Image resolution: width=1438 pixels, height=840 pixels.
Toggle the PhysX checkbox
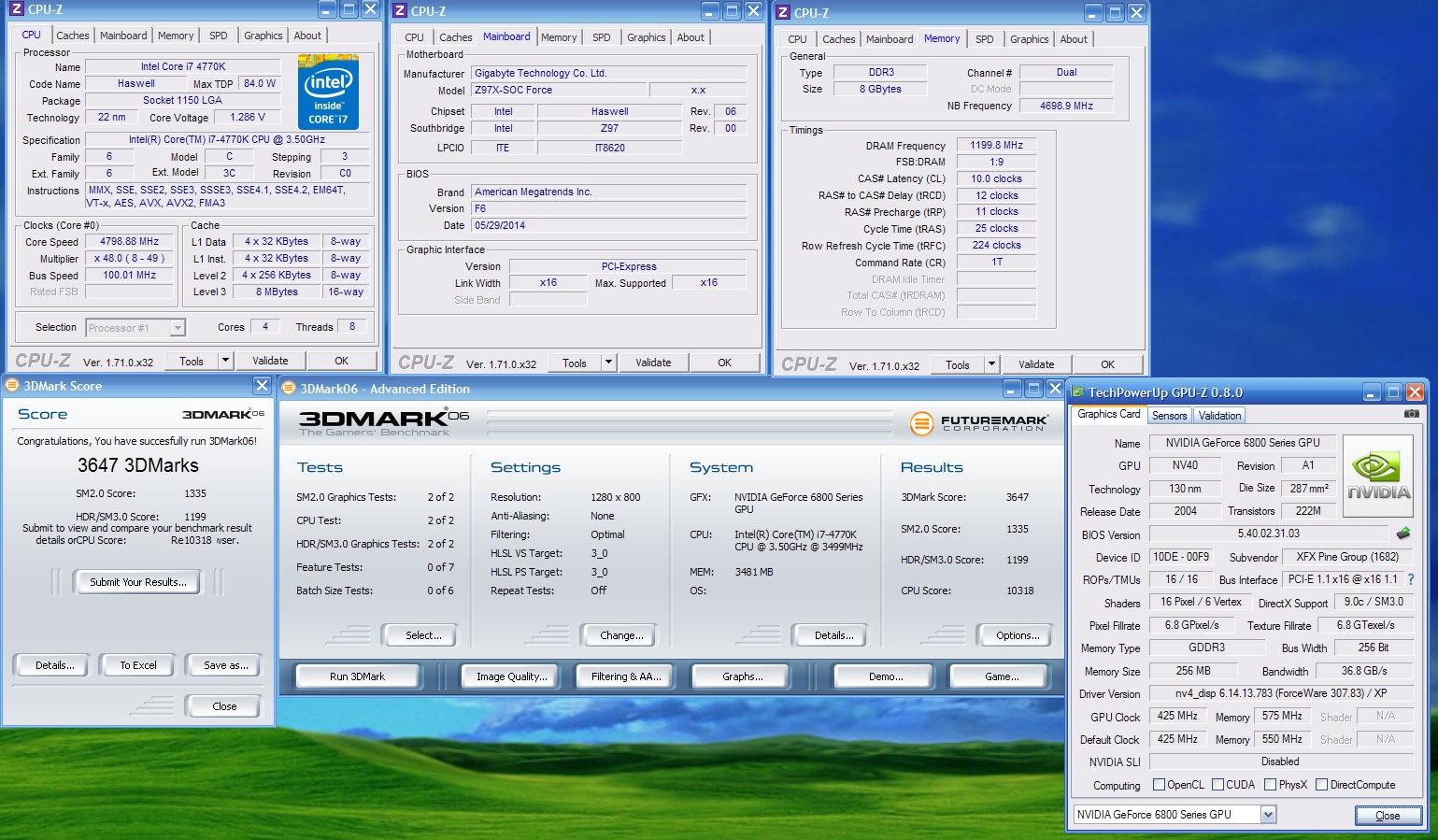(x=1270, y=785)
